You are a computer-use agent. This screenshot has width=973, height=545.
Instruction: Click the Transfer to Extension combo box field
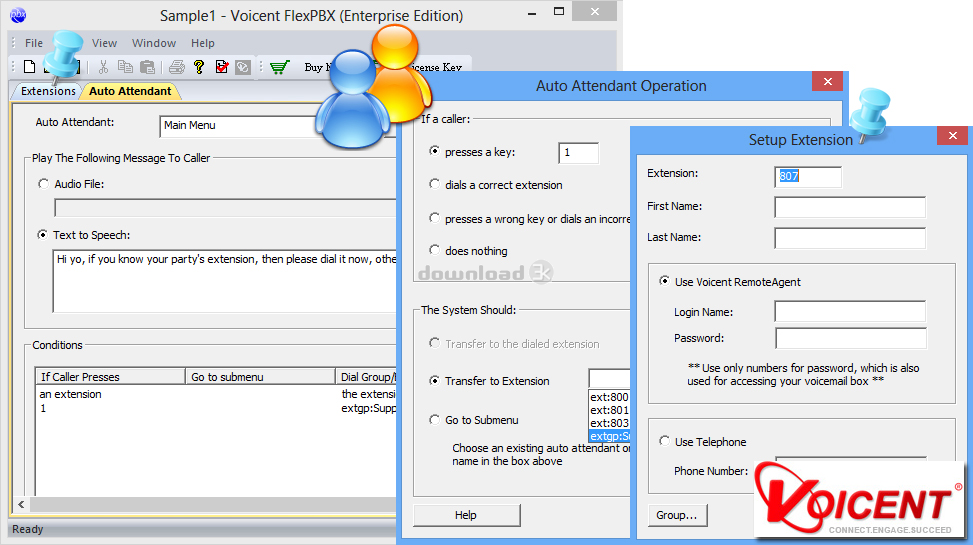pyautogui.click(x=609, y=378)
